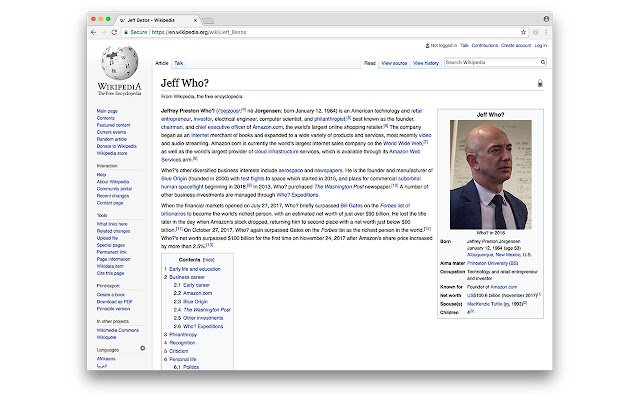Jump to Blue Origin contents entry

196,302
